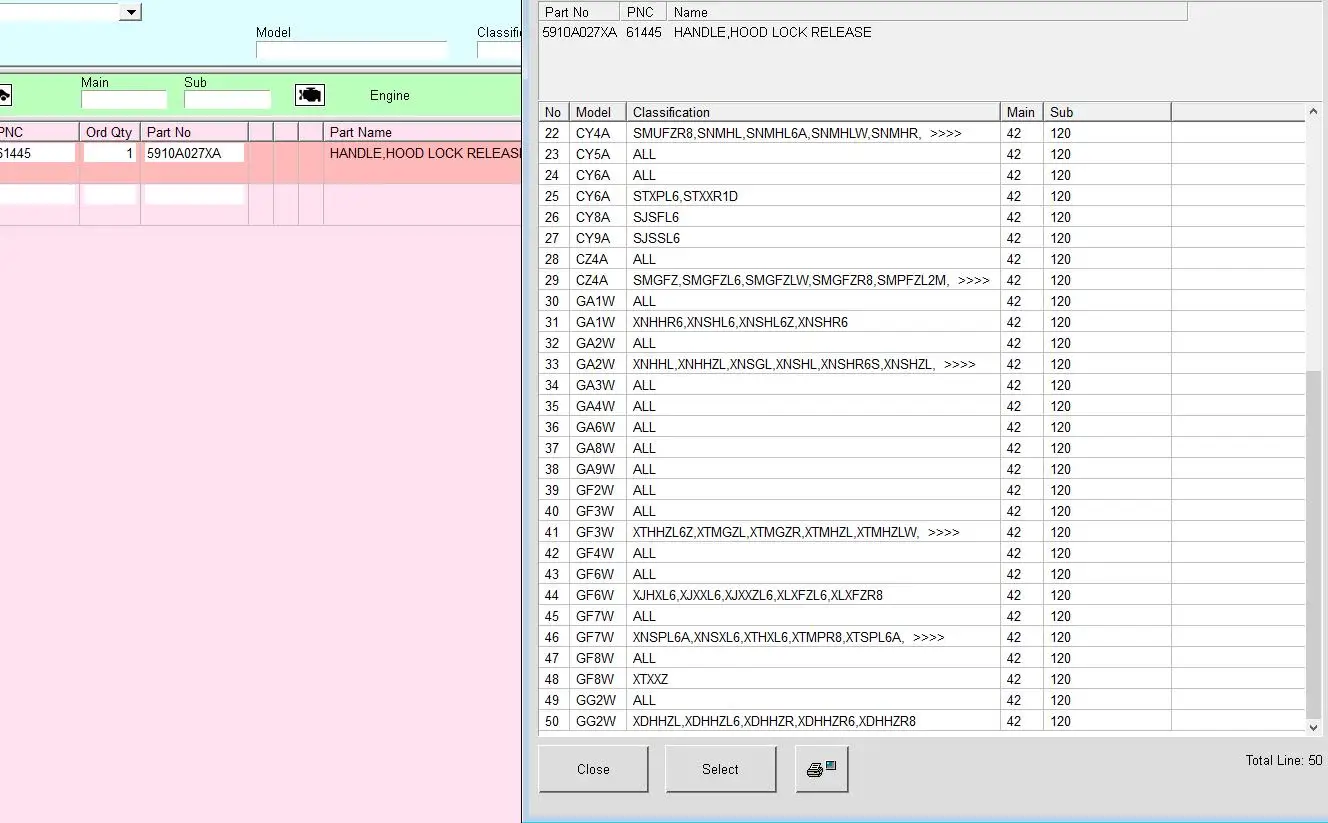The height and width of the screenshot is (823, 1328).
Task: Focus the Sub input field
Action: (227, 100)
